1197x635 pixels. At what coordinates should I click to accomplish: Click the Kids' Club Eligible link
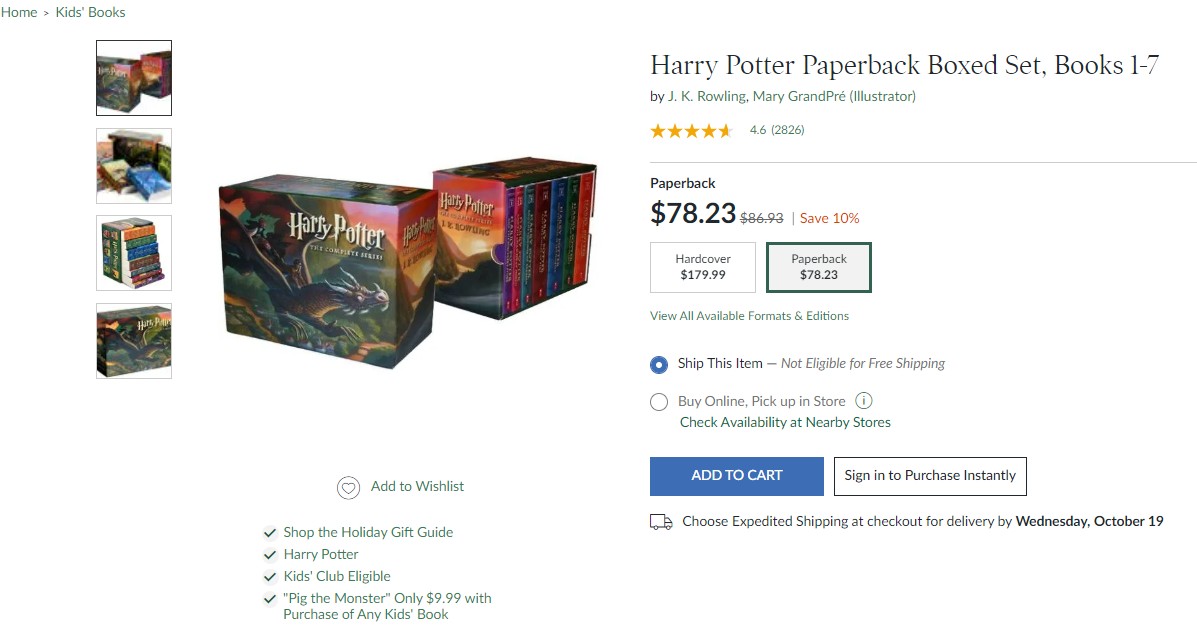337,576
